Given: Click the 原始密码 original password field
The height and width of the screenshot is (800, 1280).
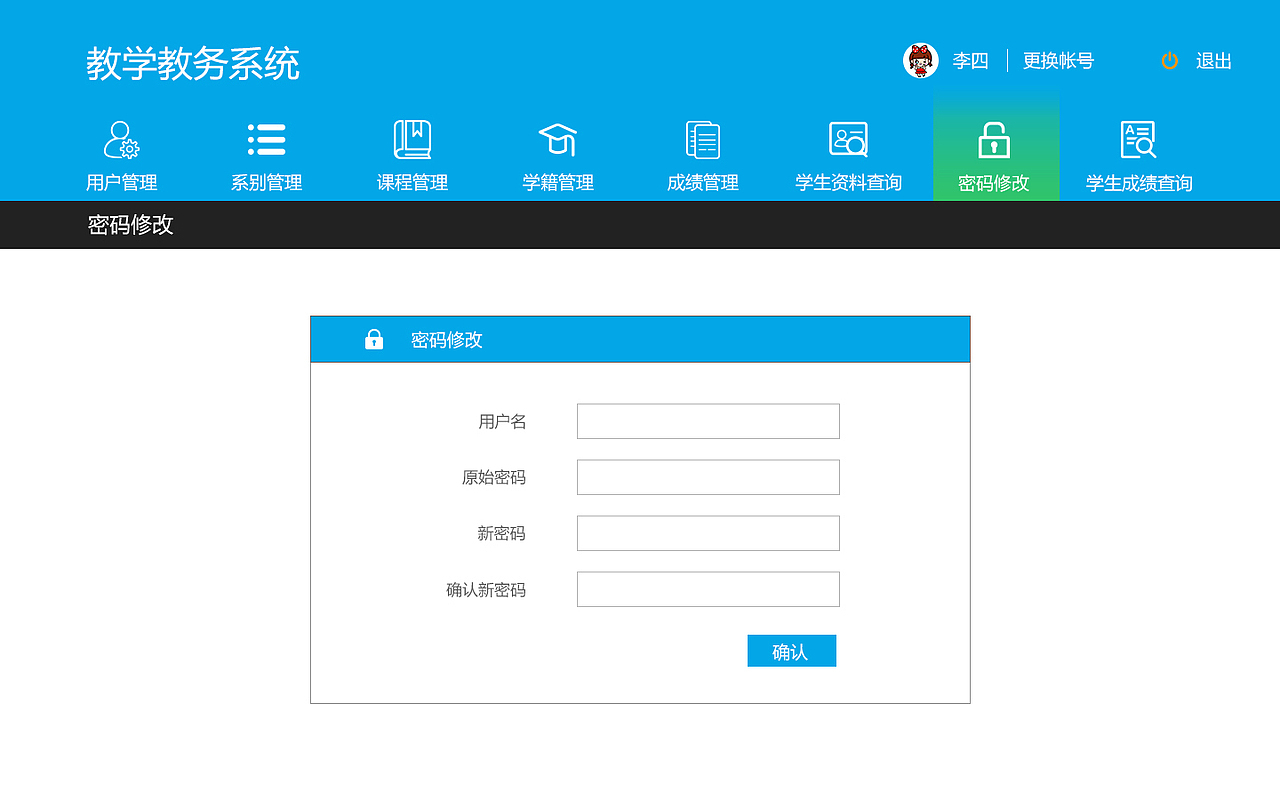Looking at the screenshot, I should tap(708, 477).
